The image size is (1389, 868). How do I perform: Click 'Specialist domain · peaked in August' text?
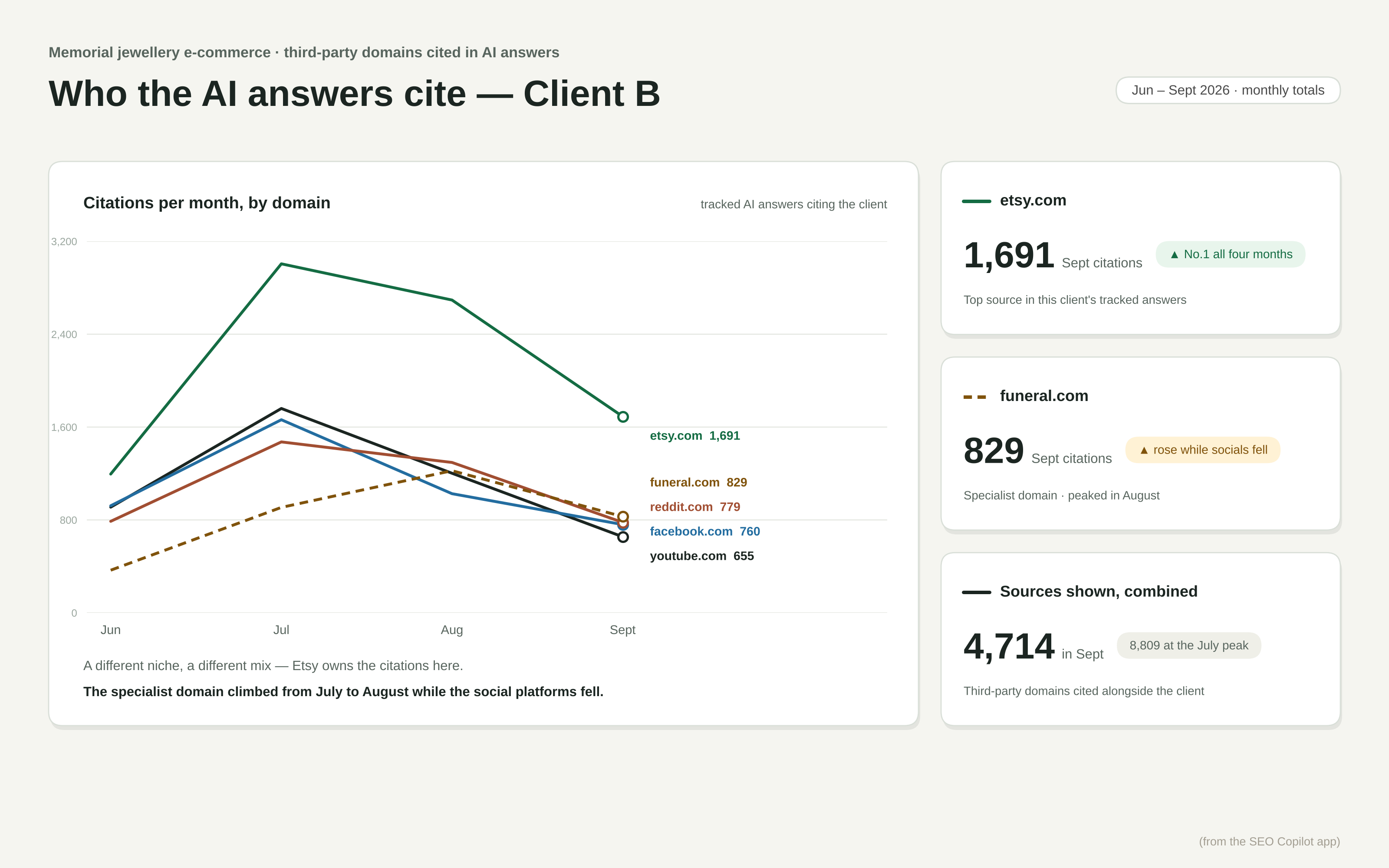coord(1061,496)
